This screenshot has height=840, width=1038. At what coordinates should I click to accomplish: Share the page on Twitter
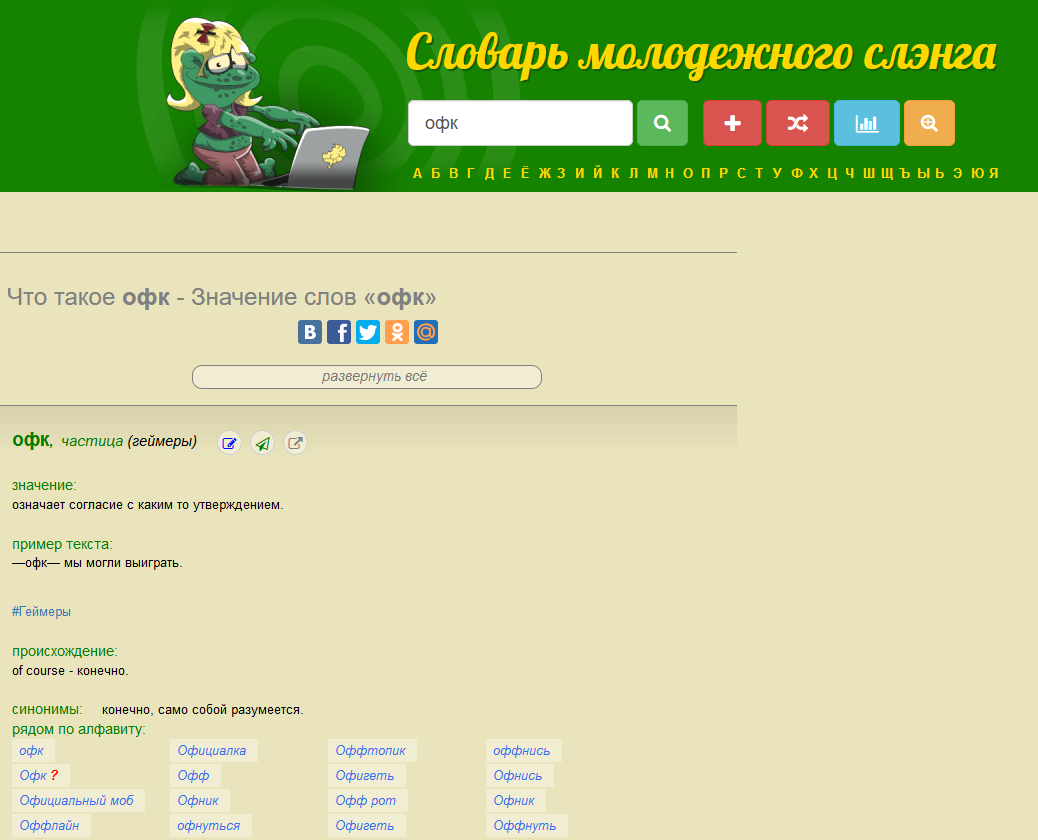368,332
